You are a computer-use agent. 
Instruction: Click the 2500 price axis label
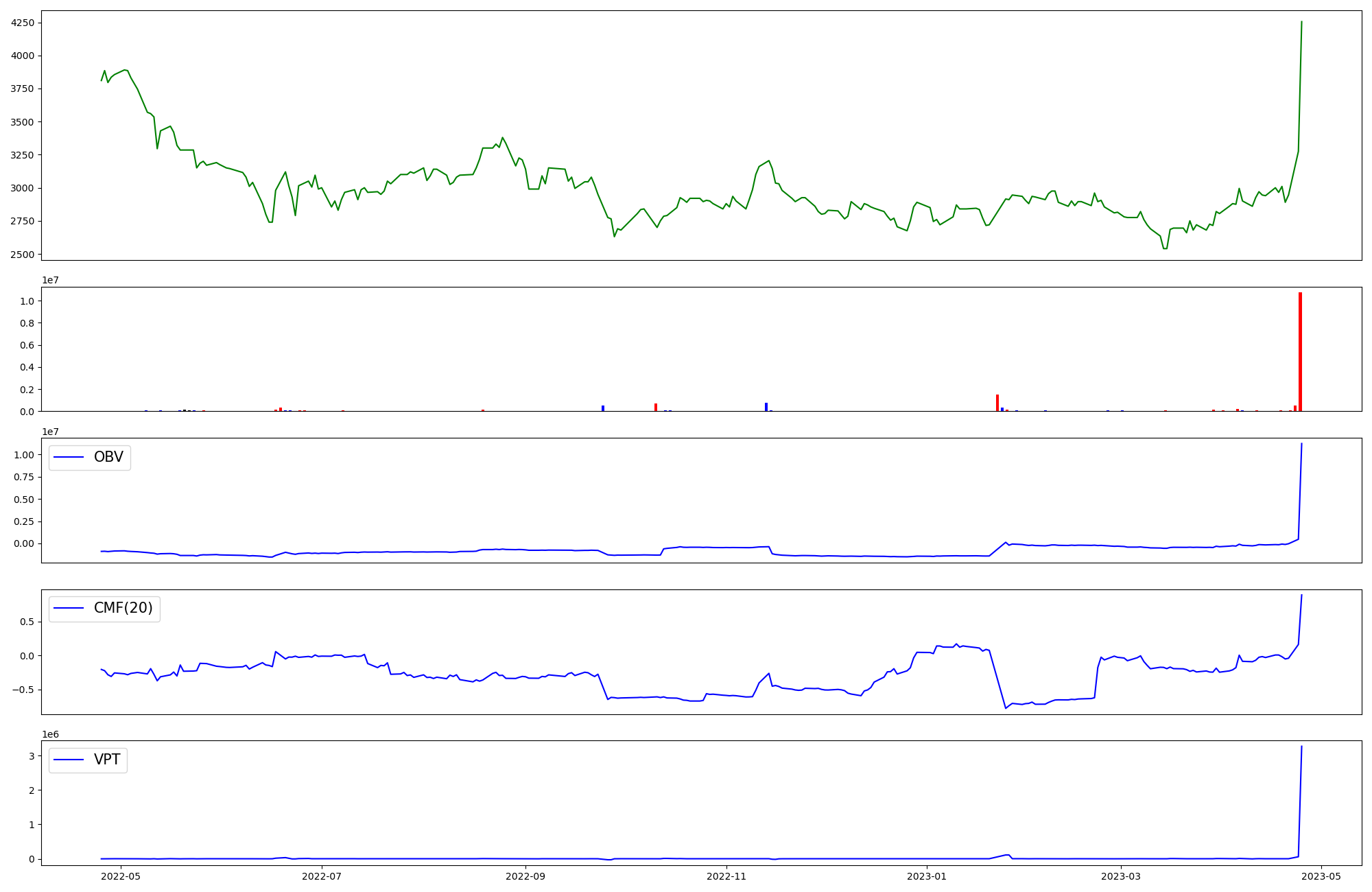23,255
